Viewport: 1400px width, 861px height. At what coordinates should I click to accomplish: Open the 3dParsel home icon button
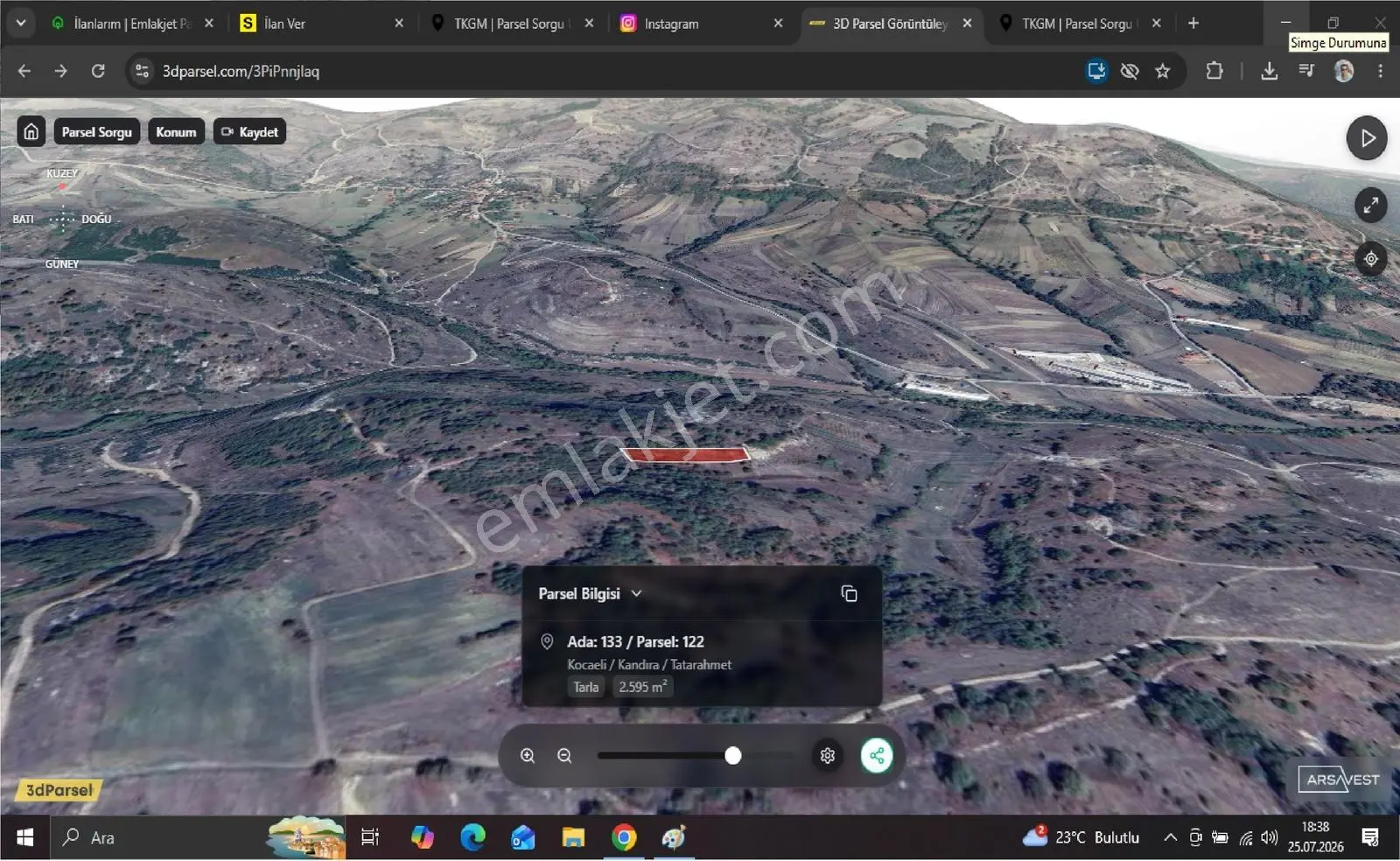tap(31, 132)
